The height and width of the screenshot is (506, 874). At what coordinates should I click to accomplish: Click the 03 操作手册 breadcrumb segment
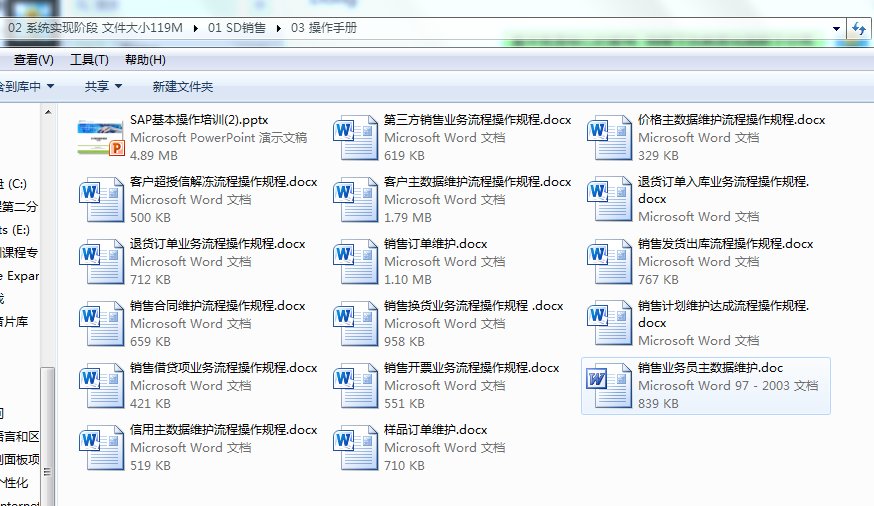tap(323, 28)
